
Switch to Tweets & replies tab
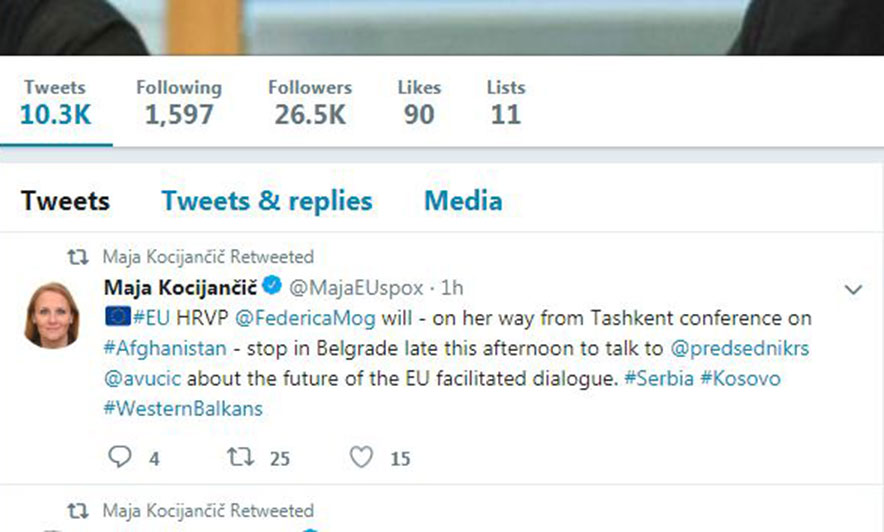(x=267, y=201)
